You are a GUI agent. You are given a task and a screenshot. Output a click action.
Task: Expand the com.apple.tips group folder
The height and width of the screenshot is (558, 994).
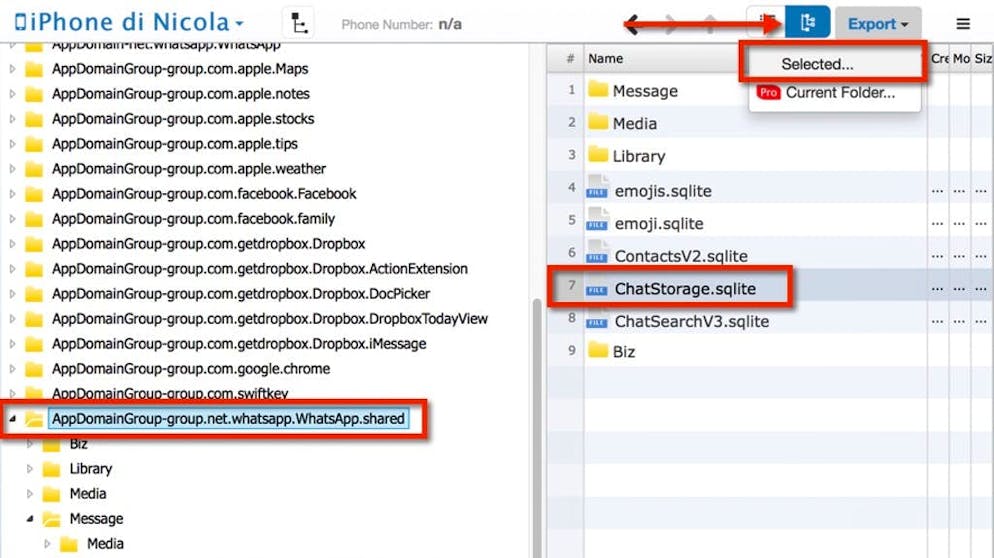point(13,144)
